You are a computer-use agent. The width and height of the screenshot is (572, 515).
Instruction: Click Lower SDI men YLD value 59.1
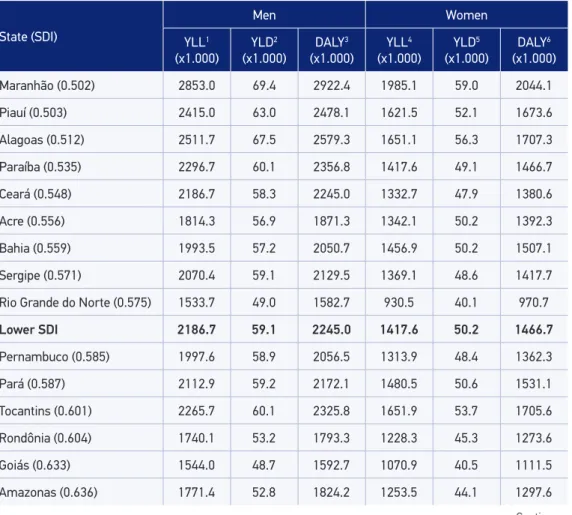coord(263,330)
